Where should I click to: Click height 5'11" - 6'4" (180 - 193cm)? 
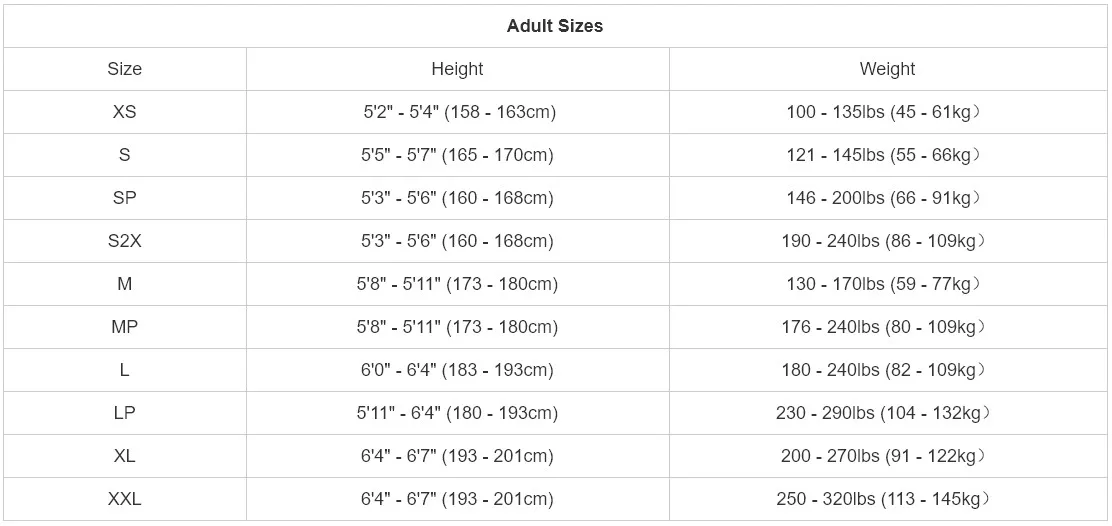[x=457, y=413]
